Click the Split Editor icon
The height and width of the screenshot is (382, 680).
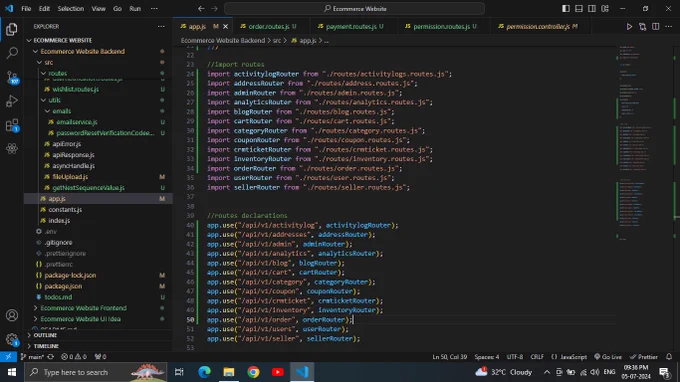pos(655,26)
